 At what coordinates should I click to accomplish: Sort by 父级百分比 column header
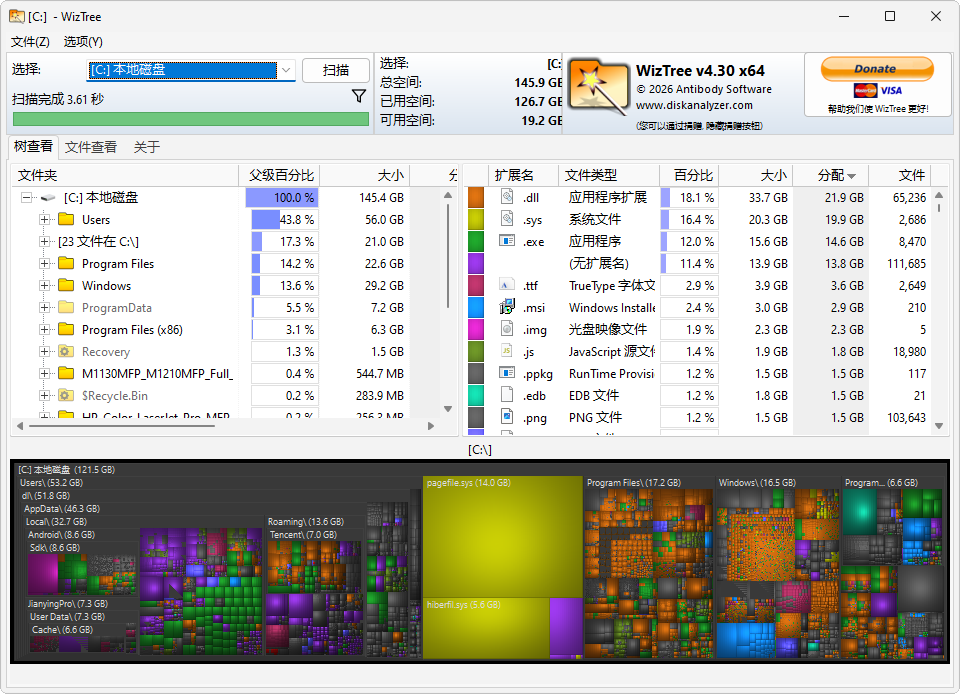coord(281,176)
